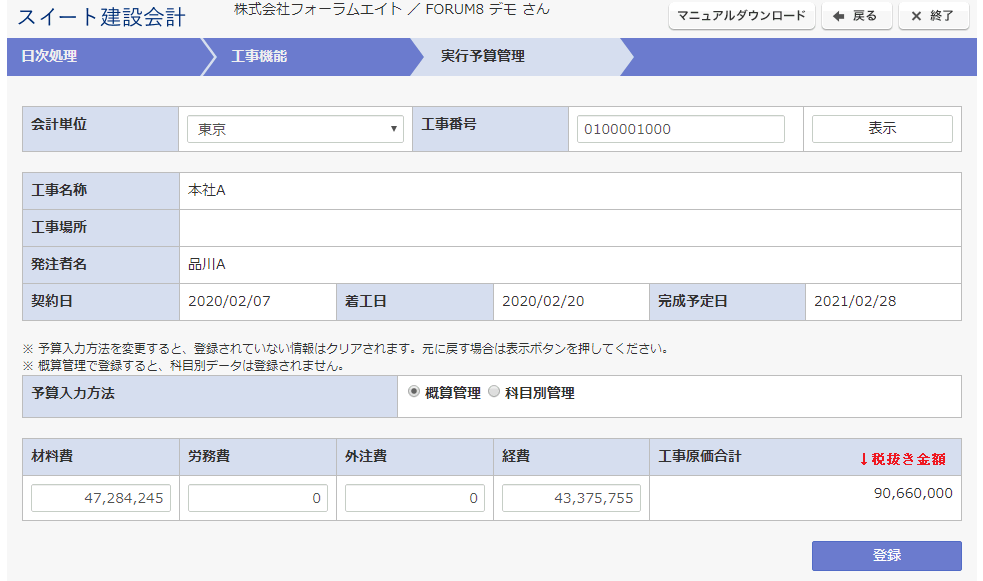Click the 工事名称 value 本社A
983x581 pixels.
[x=207, y=191]
